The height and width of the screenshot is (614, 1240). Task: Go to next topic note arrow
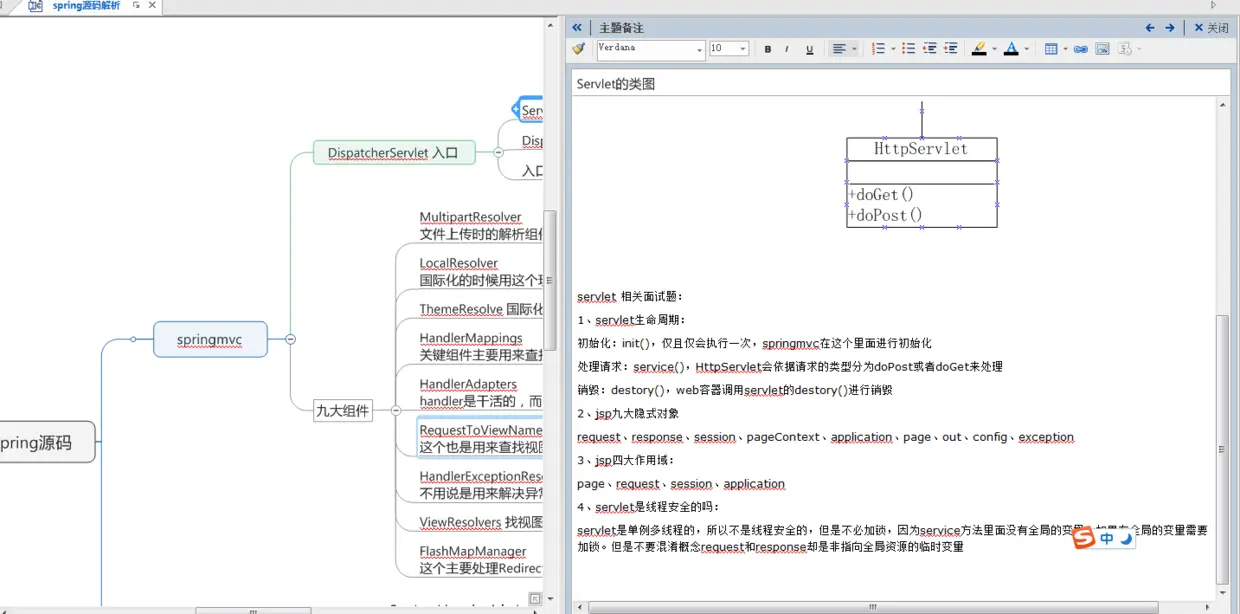pyautogui.click(x=1170, y=28)
